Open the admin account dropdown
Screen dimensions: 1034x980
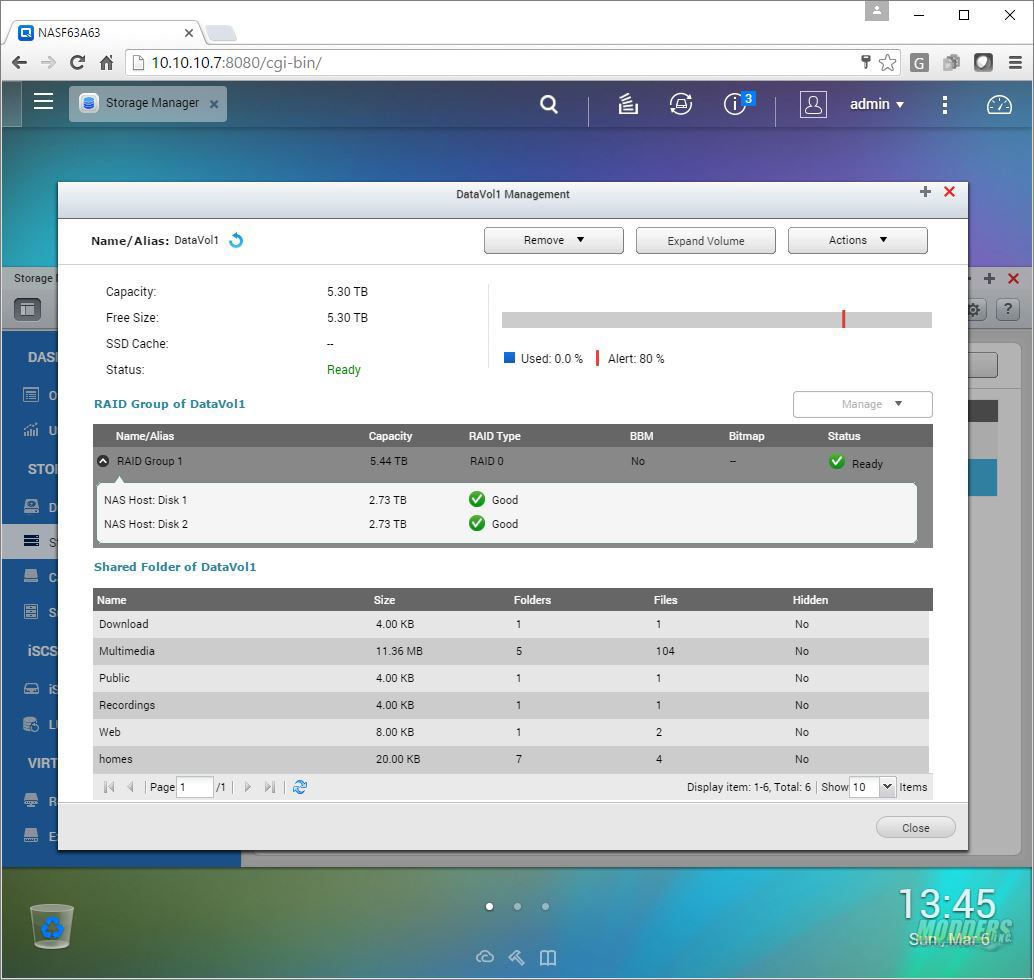[x=877, y=104]
